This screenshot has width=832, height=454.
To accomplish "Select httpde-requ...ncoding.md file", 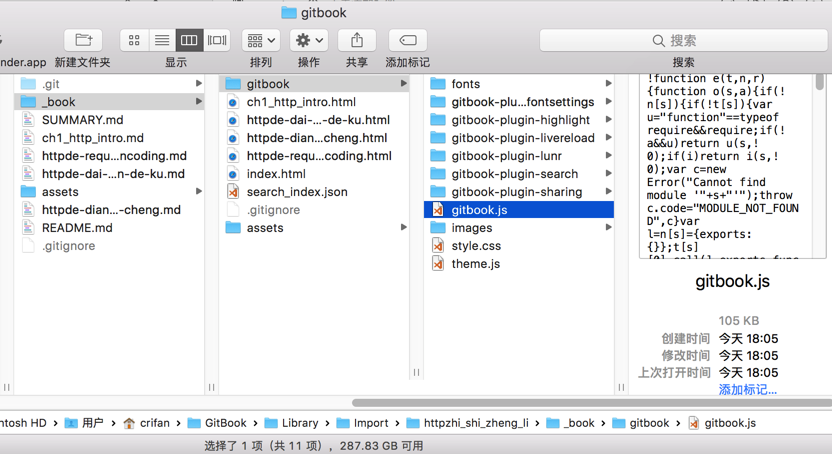I will (109, 156).
